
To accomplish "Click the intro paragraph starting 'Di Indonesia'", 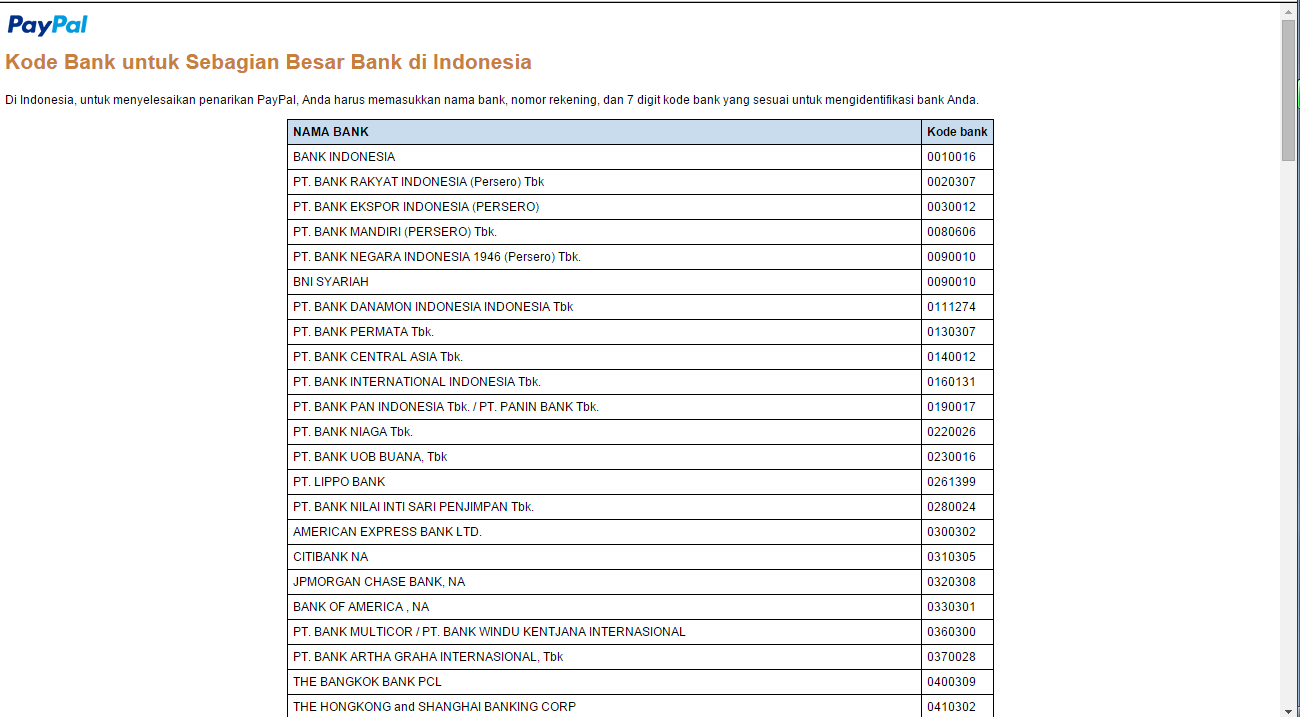I will coord(492,100).
